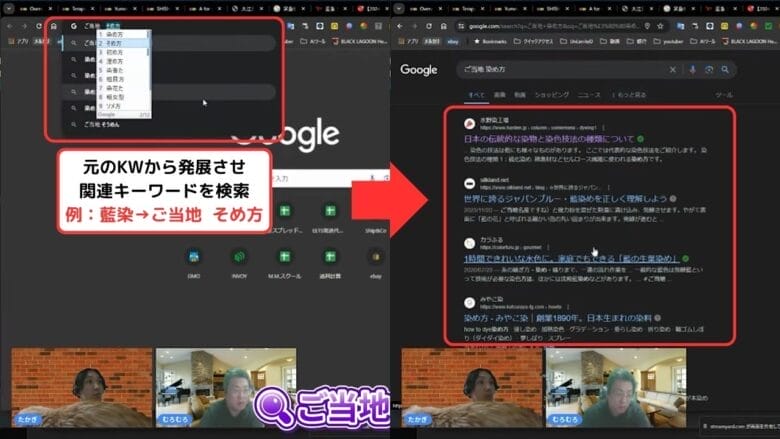Clear the Google search query with X
Screen dimensions: 780x439
click(x=673, y=70)
